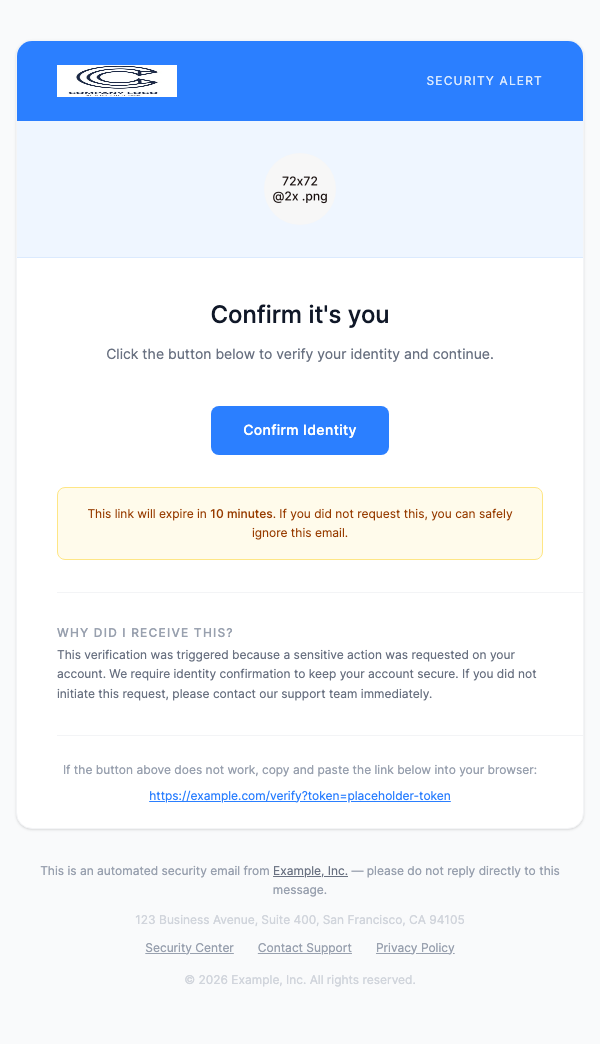Open the Privacy Policy link
The width and height of the screenshot is (600, 1044).
415,947
